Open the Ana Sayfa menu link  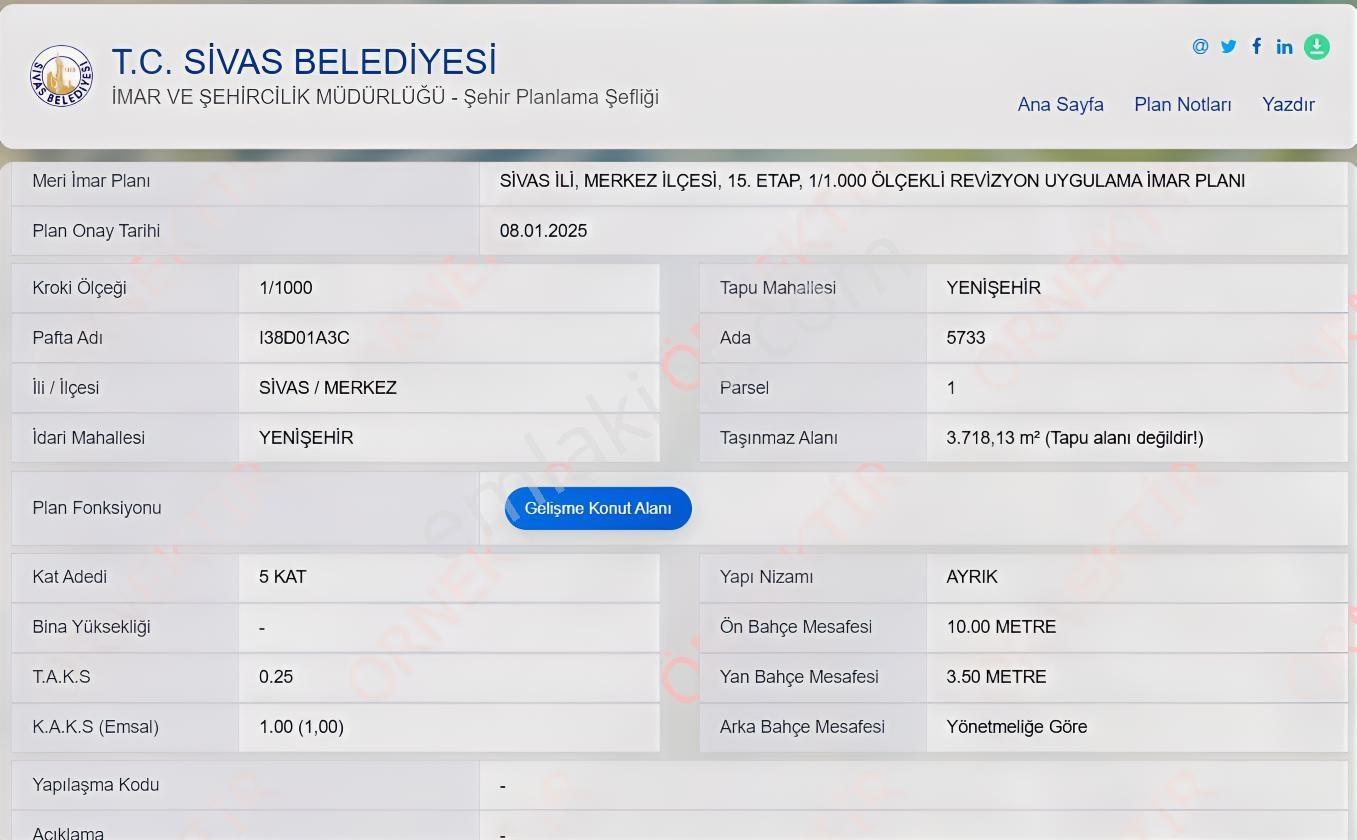pyautogui.click(x=1060, y=104)
